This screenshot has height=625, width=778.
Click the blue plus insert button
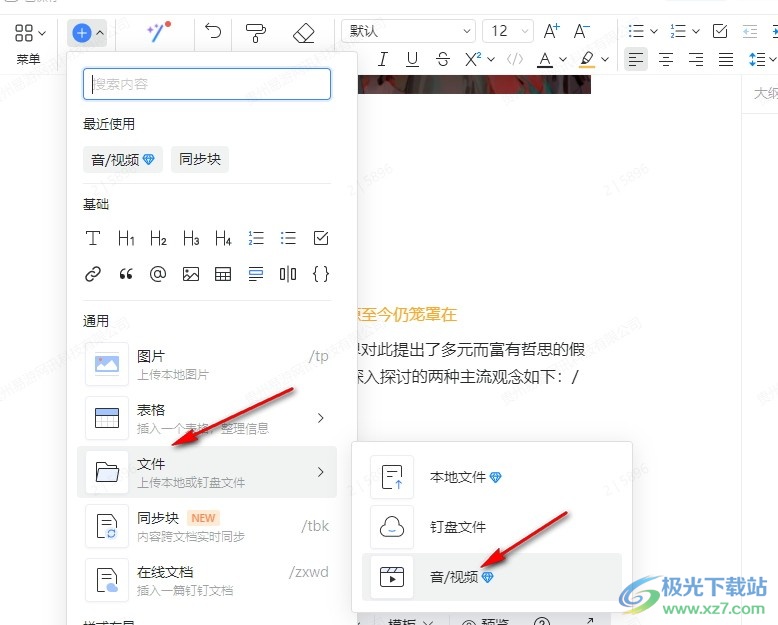pos(82,33)
